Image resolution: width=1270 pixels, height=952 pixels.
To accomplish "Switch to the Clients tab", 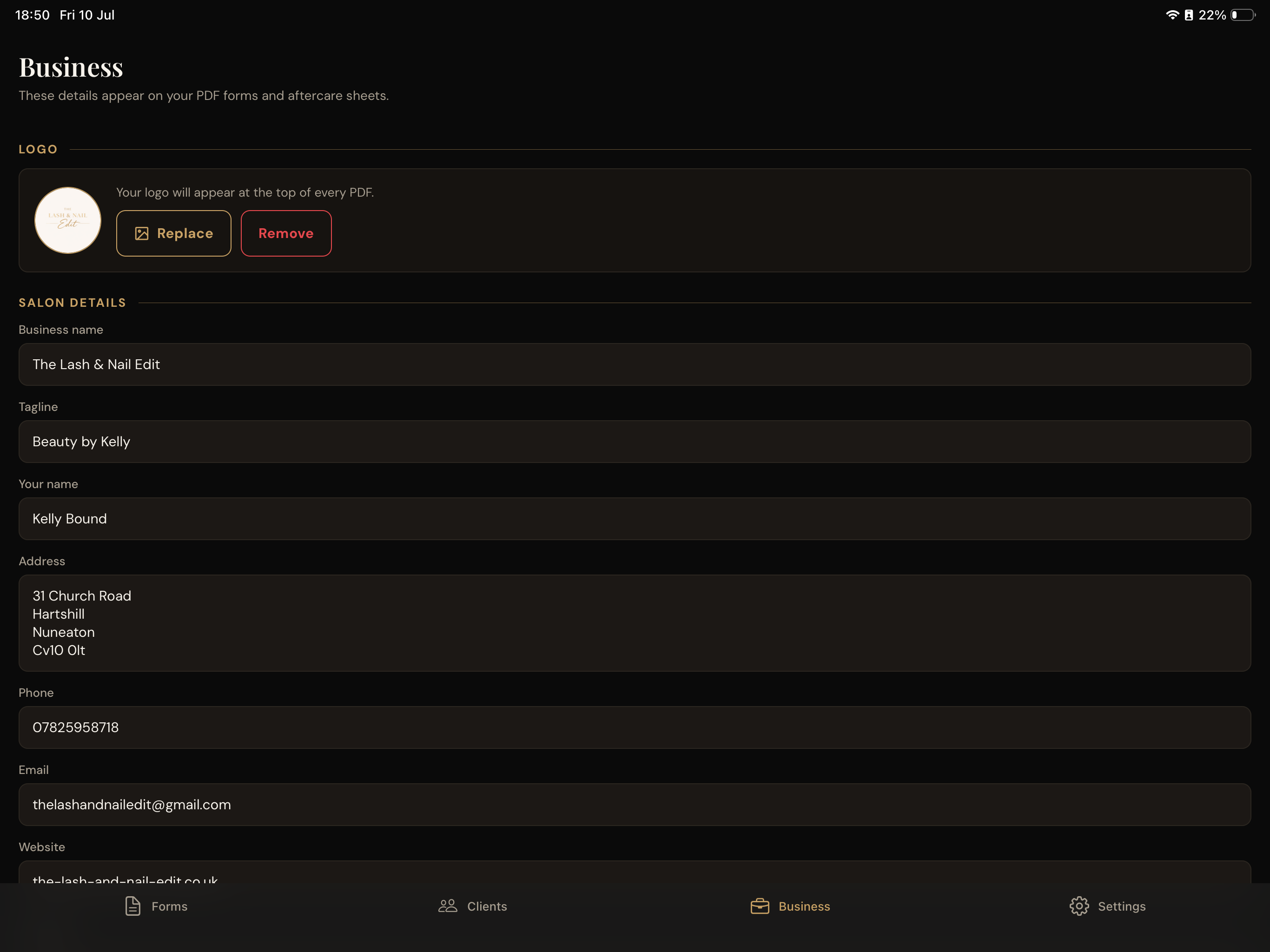I will (x=472, y=906).
